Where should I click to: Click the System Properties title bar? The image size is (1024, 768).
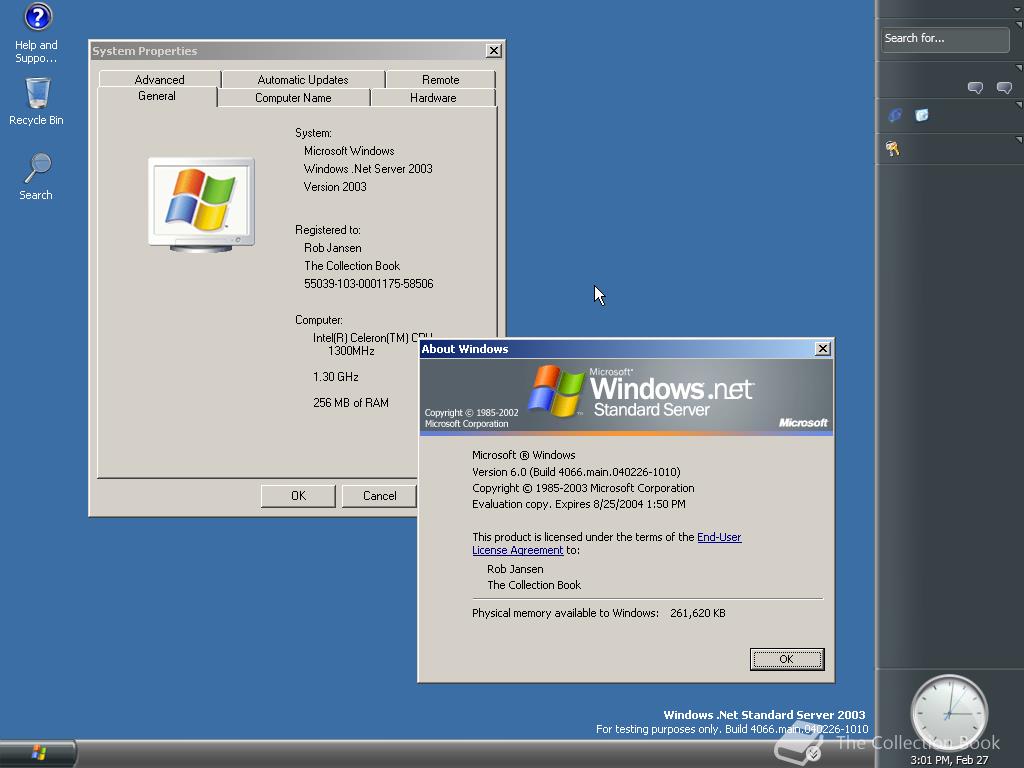click(287, 51)
